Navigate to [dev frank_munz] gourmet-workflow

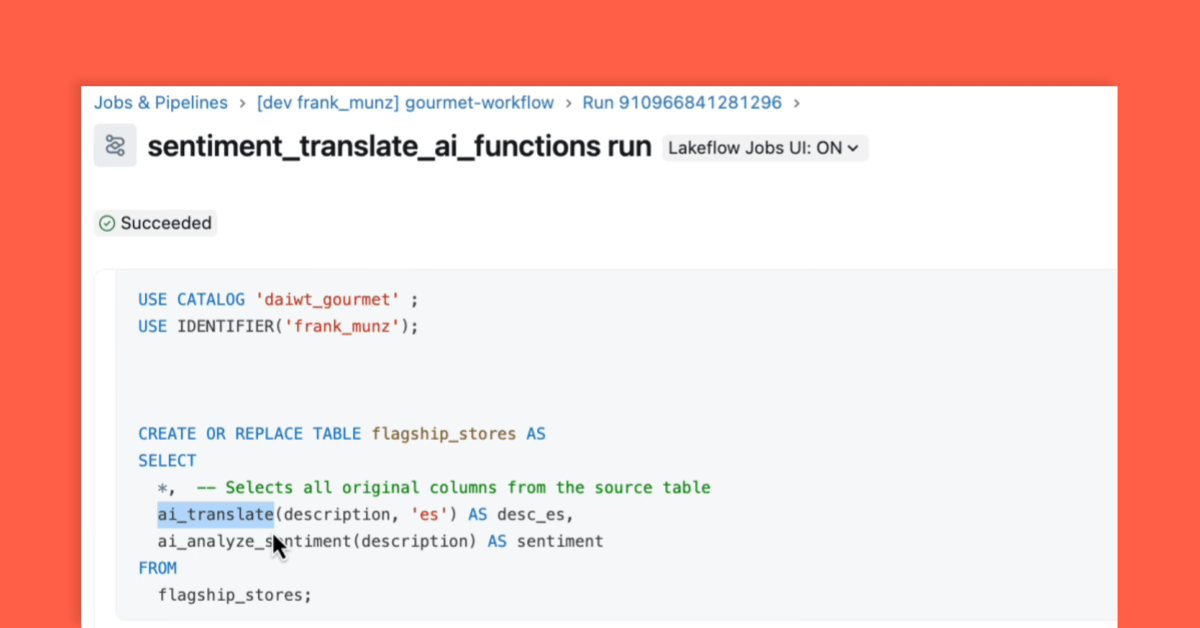point(405,102)
